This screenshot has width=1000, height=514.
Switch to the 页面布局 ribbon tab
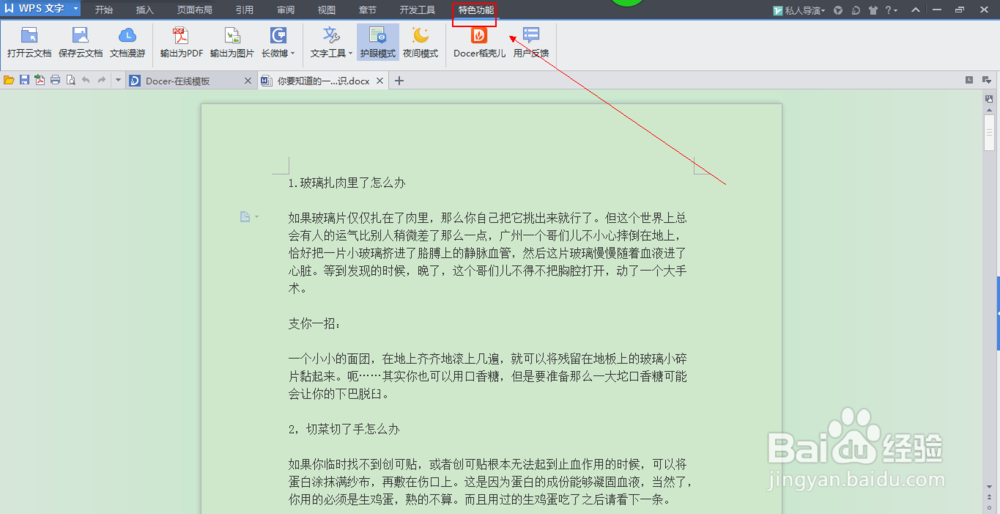click(195, 10)
